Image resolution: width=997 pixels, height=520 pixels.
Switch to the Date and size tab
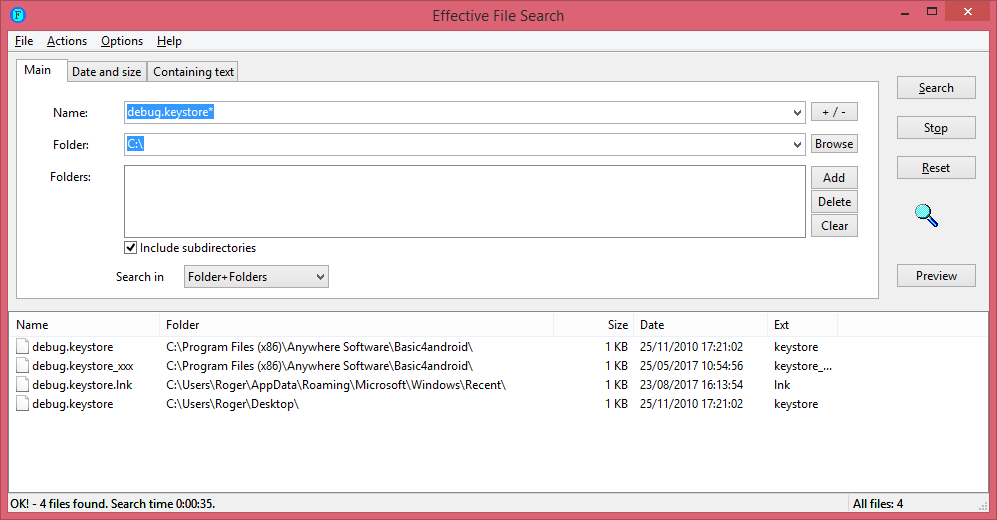pyautogui.click(x=106, y=72)
